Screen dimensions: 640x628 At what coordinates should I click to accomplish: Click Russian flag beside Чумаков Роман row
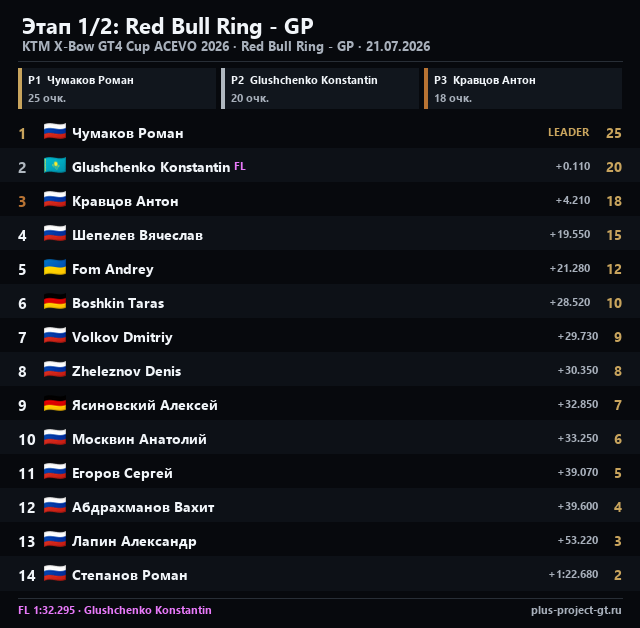coord(55,132)
